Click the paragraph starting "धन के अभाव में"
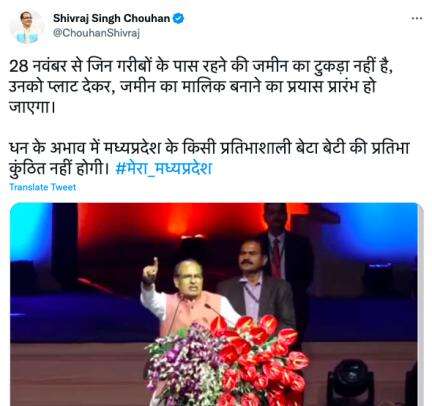 (x=209, y=158)
